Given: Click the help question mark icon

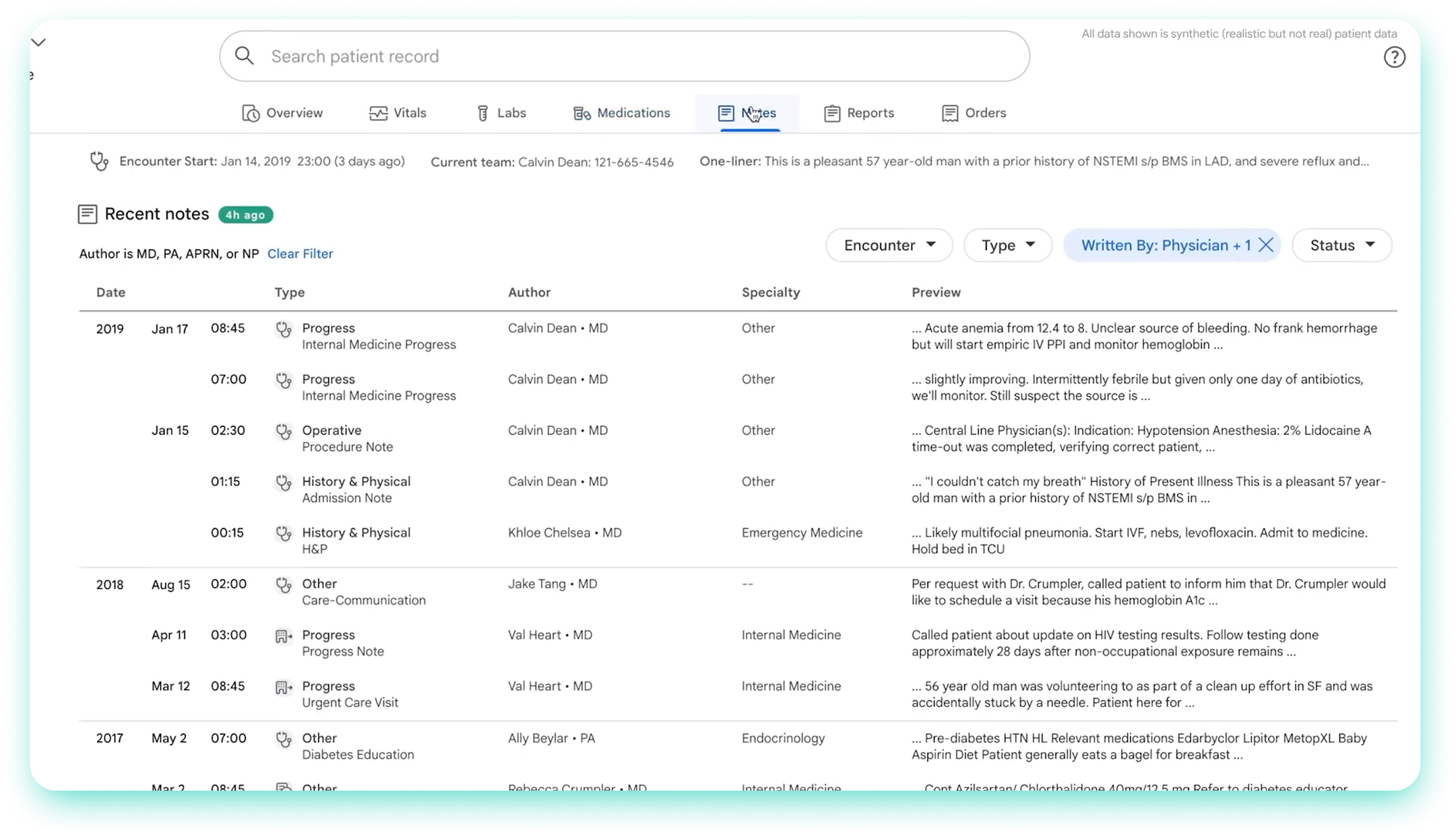Looking at the screenshot, I should point(1394,57).
